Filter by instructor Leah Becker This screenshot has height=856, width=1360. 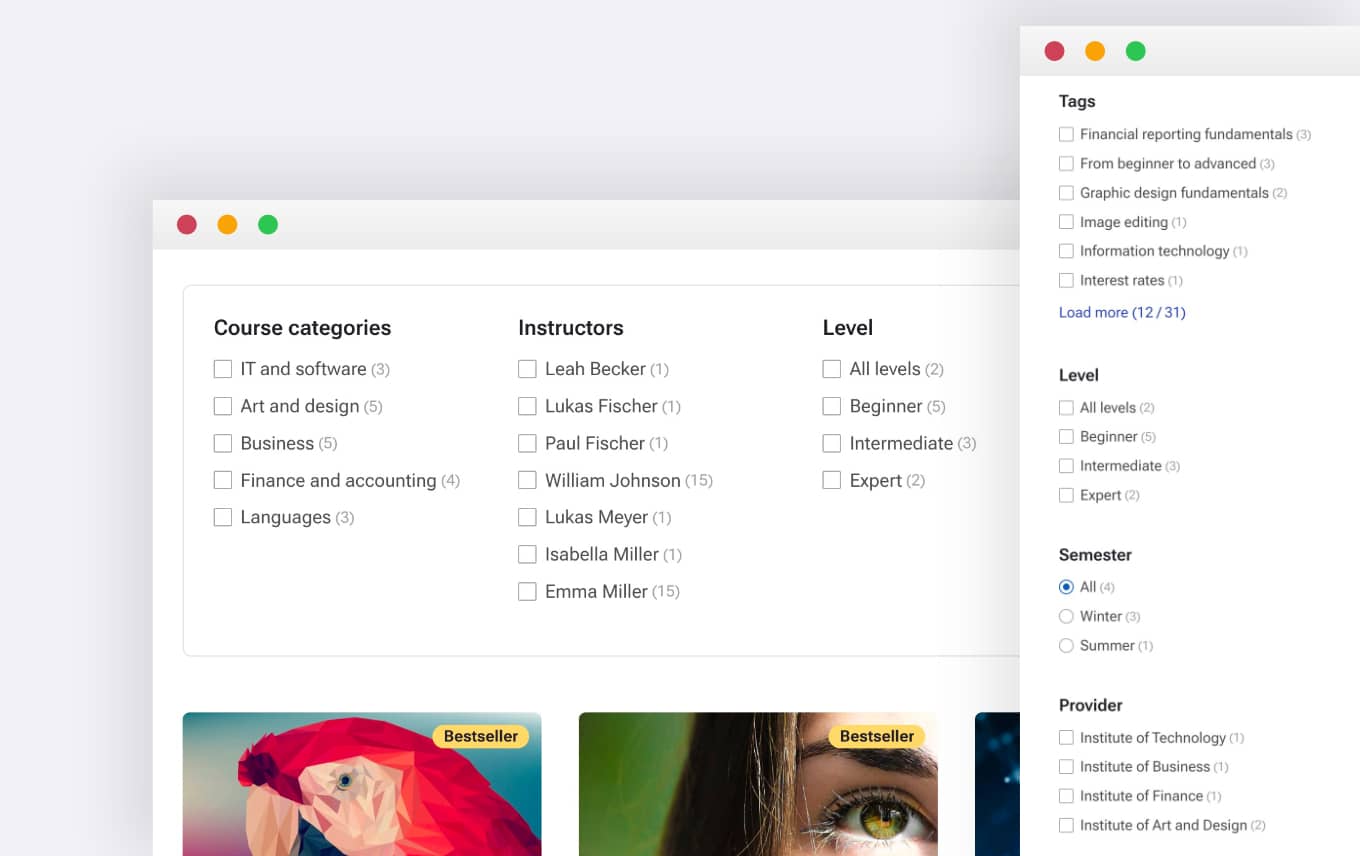[x=527, y=369]
